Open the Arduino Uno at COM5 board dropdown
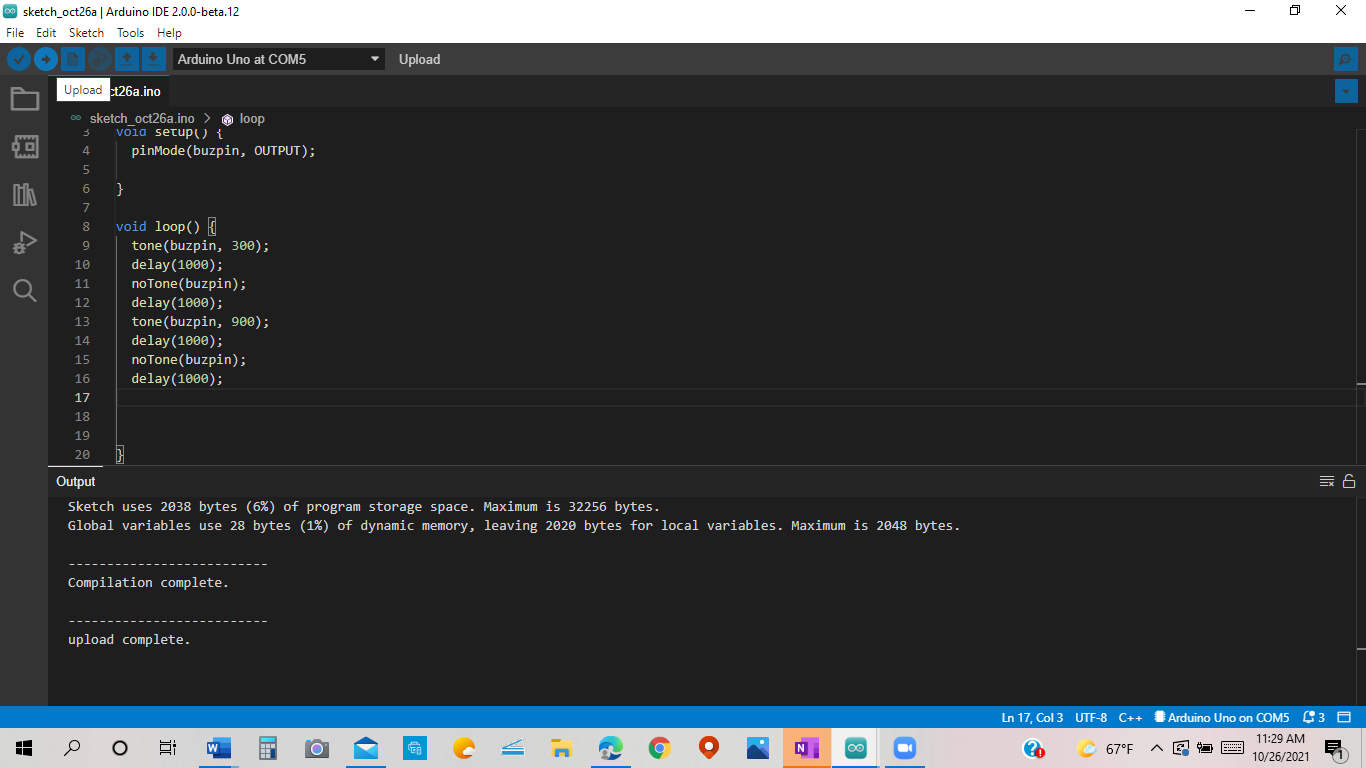 [278, 59]
